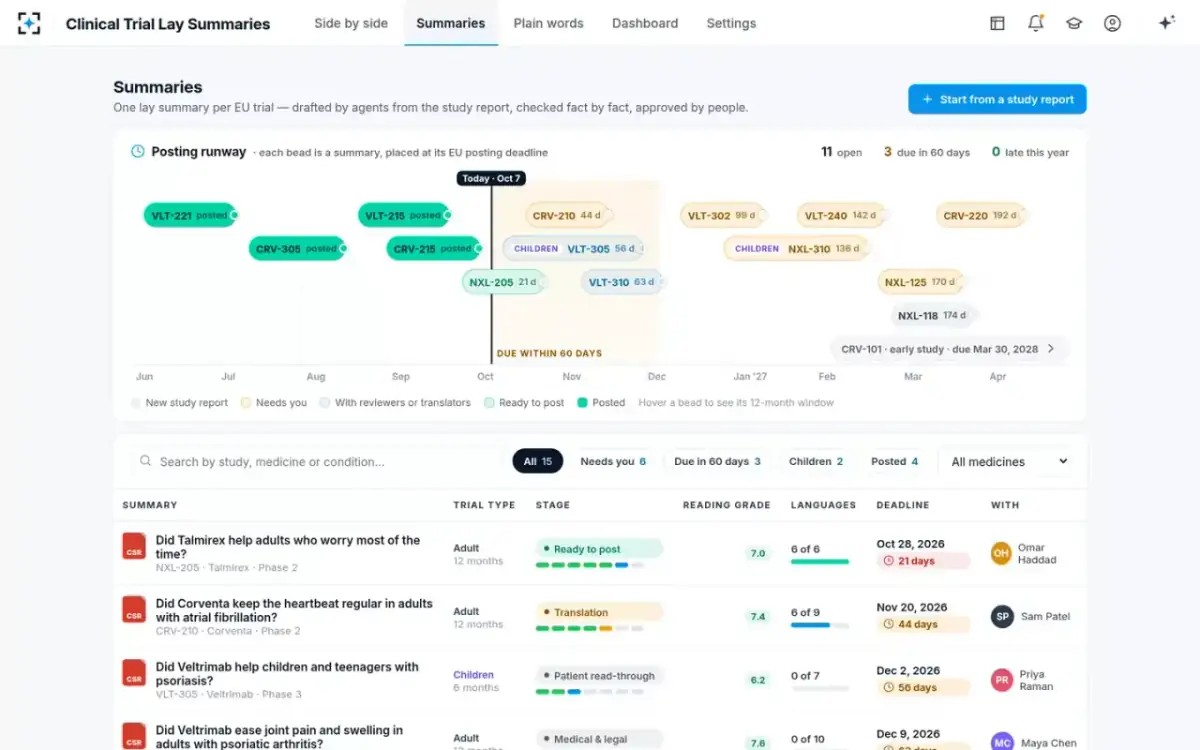This screenshot has width=1200, height=750.
Task: Open the layout panel icon in header
Action: click(x=997, y=23)
